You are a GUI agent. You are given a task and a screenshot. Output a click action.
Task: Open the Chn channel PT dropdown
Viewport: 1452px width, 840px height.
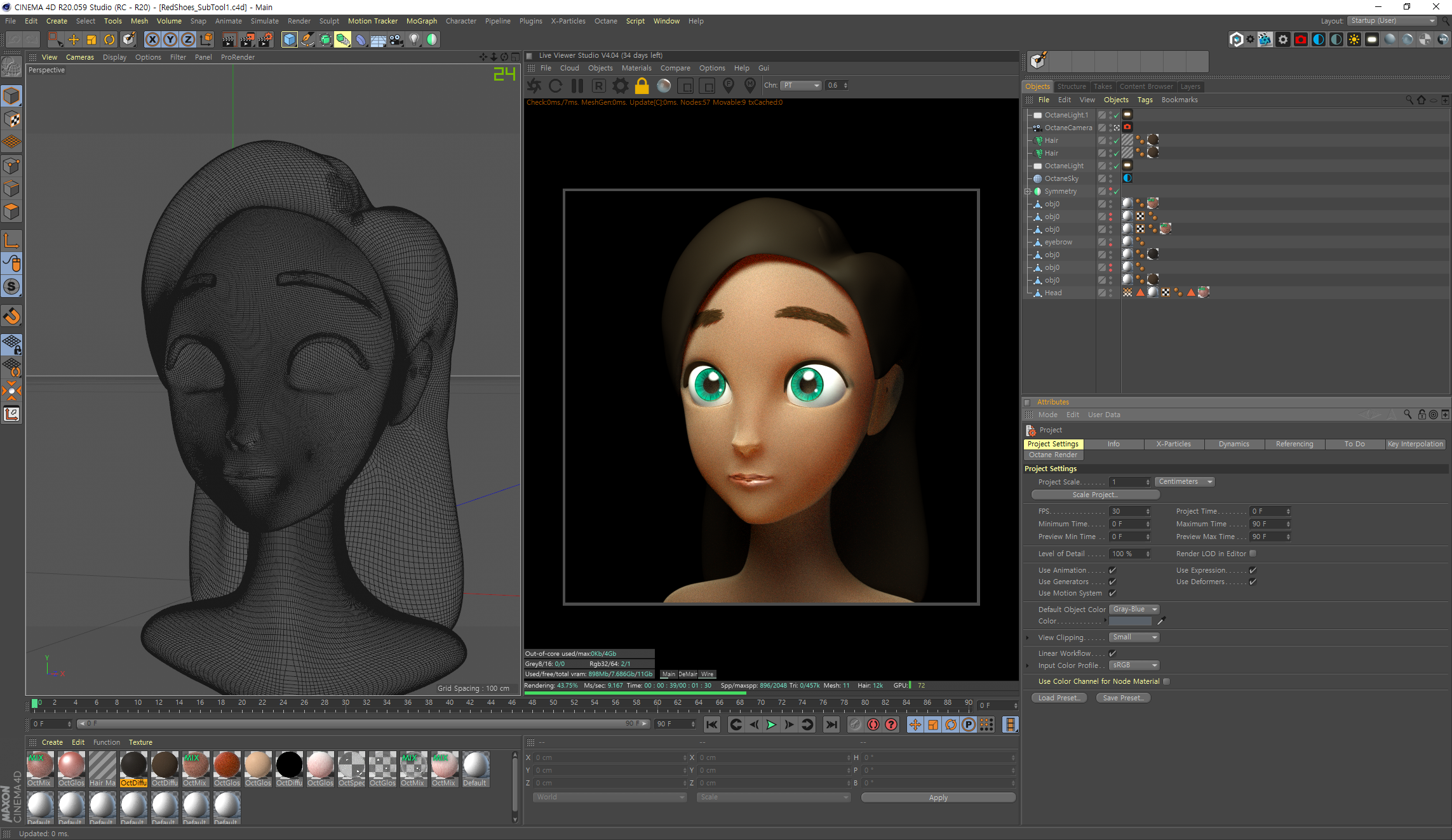point(801,85)
